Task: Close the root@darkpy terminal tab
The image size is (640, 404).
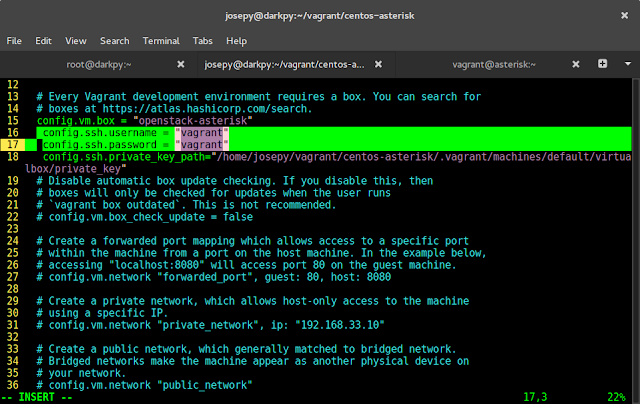Action: (181, 64)
